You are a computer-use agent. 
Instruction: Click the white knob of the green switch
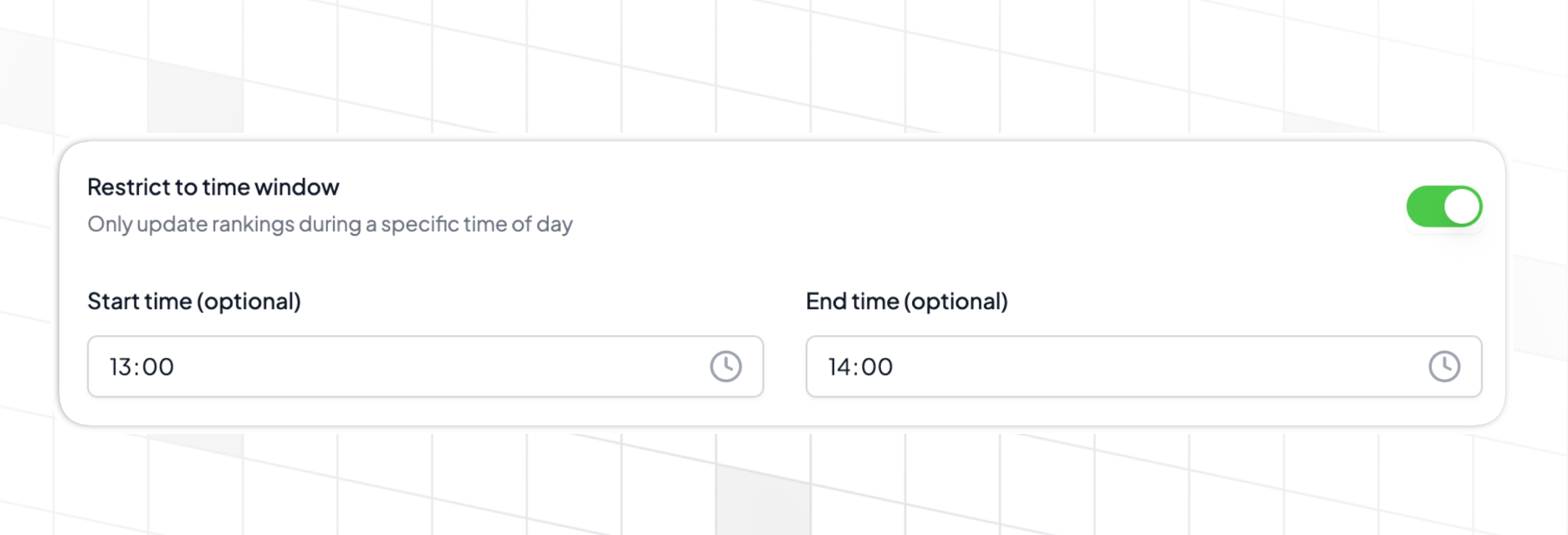tap(1462, 206)
